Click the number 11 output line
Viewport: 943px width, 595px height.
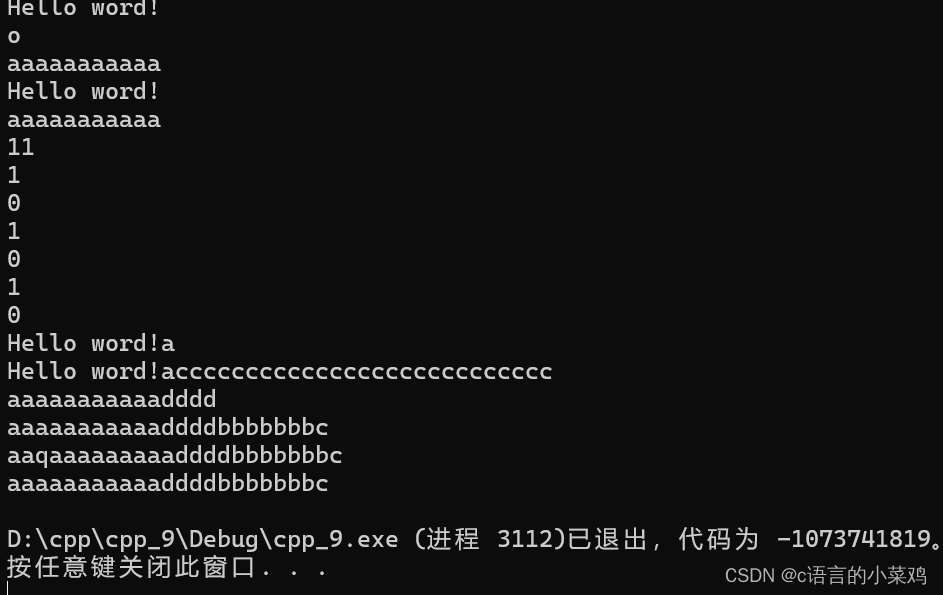pyautogui.click(x=21, y=147)
